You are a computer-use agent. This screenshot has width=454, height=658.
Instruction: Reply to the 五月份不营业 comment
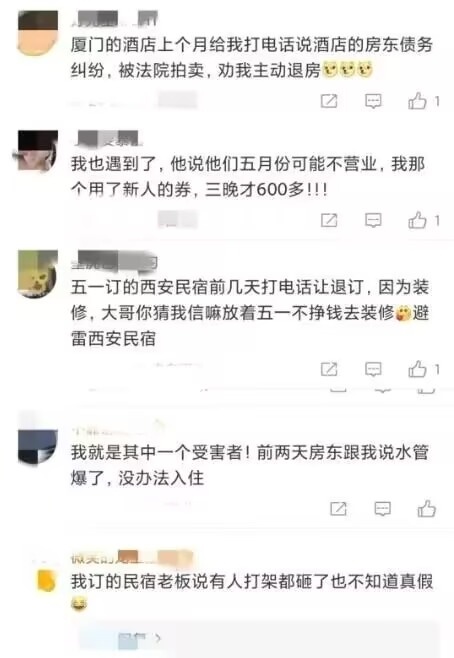point(373,220)
